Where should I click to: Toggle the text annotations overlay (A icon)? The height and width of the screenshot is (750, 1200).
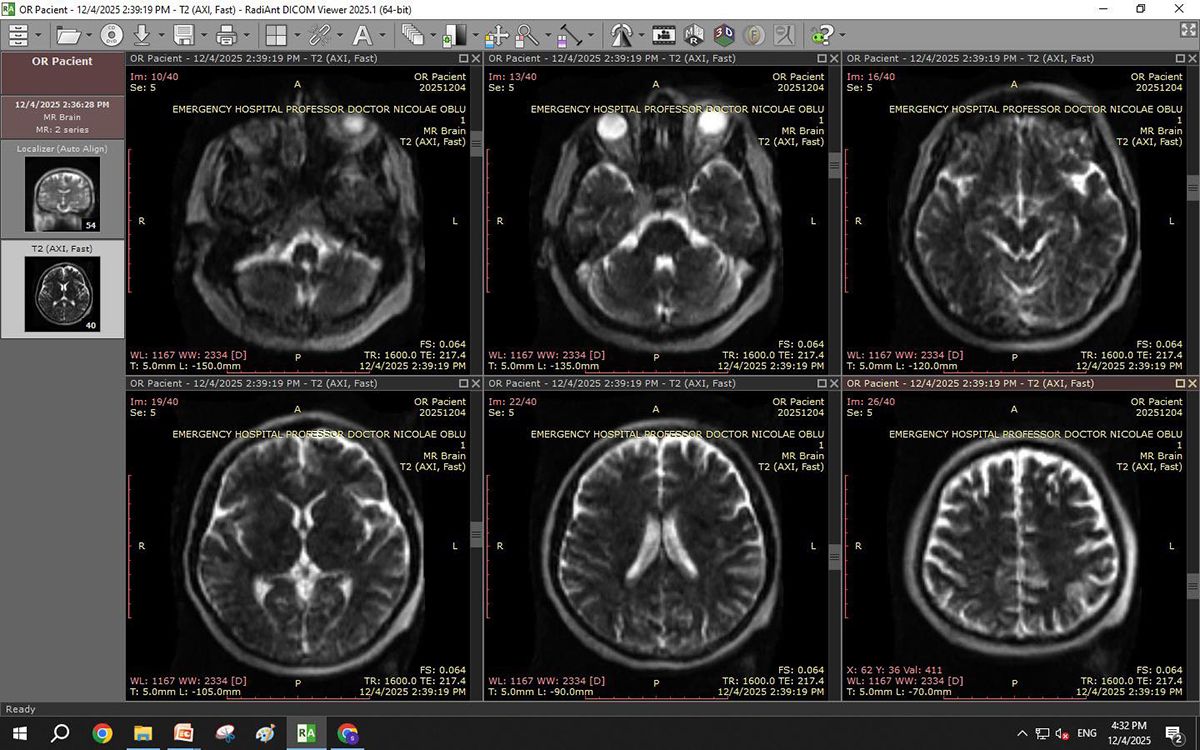362,36
